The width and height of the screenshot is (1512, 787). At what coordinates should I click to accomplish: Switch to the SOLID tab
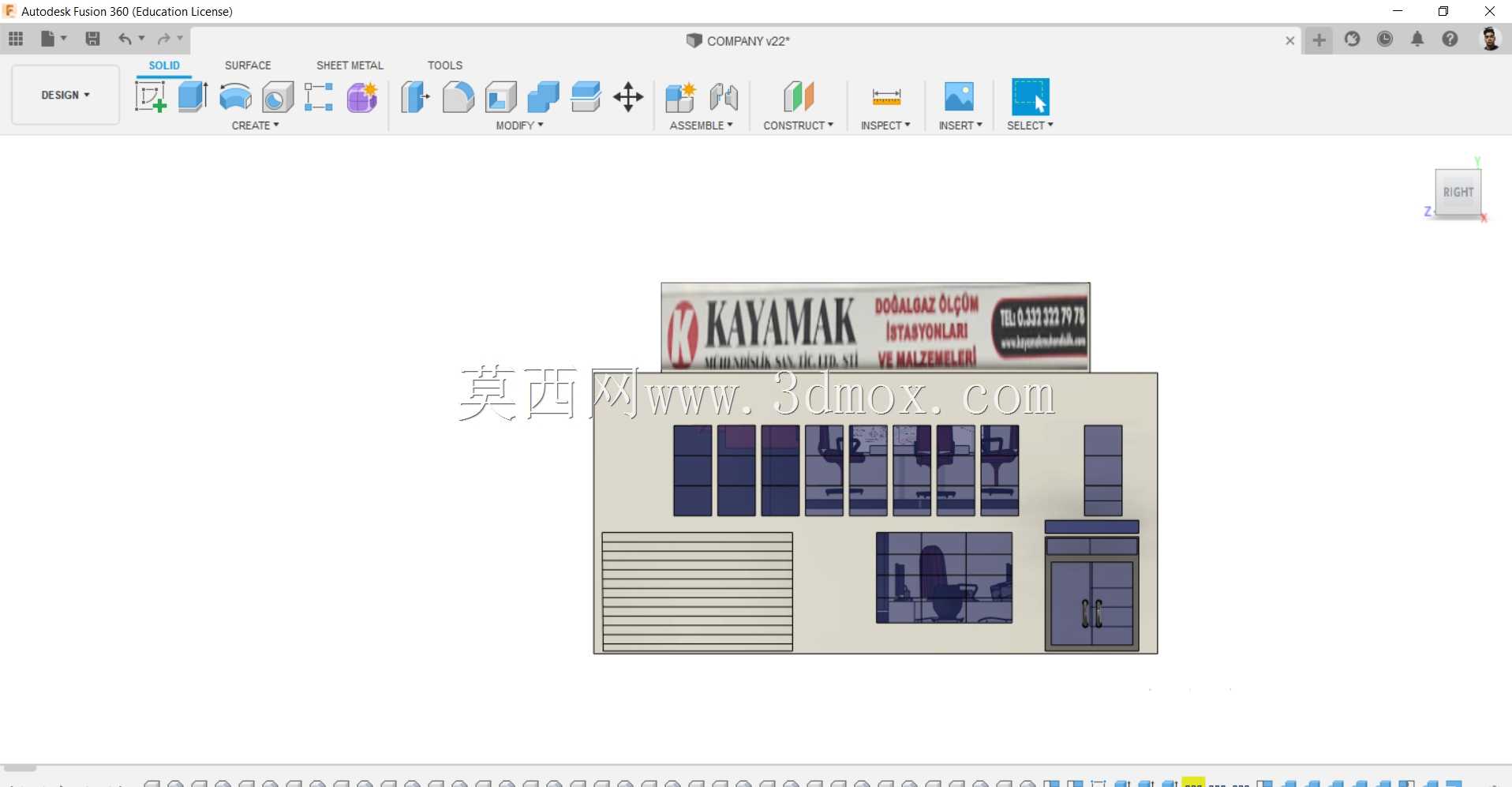coord(164,66)
